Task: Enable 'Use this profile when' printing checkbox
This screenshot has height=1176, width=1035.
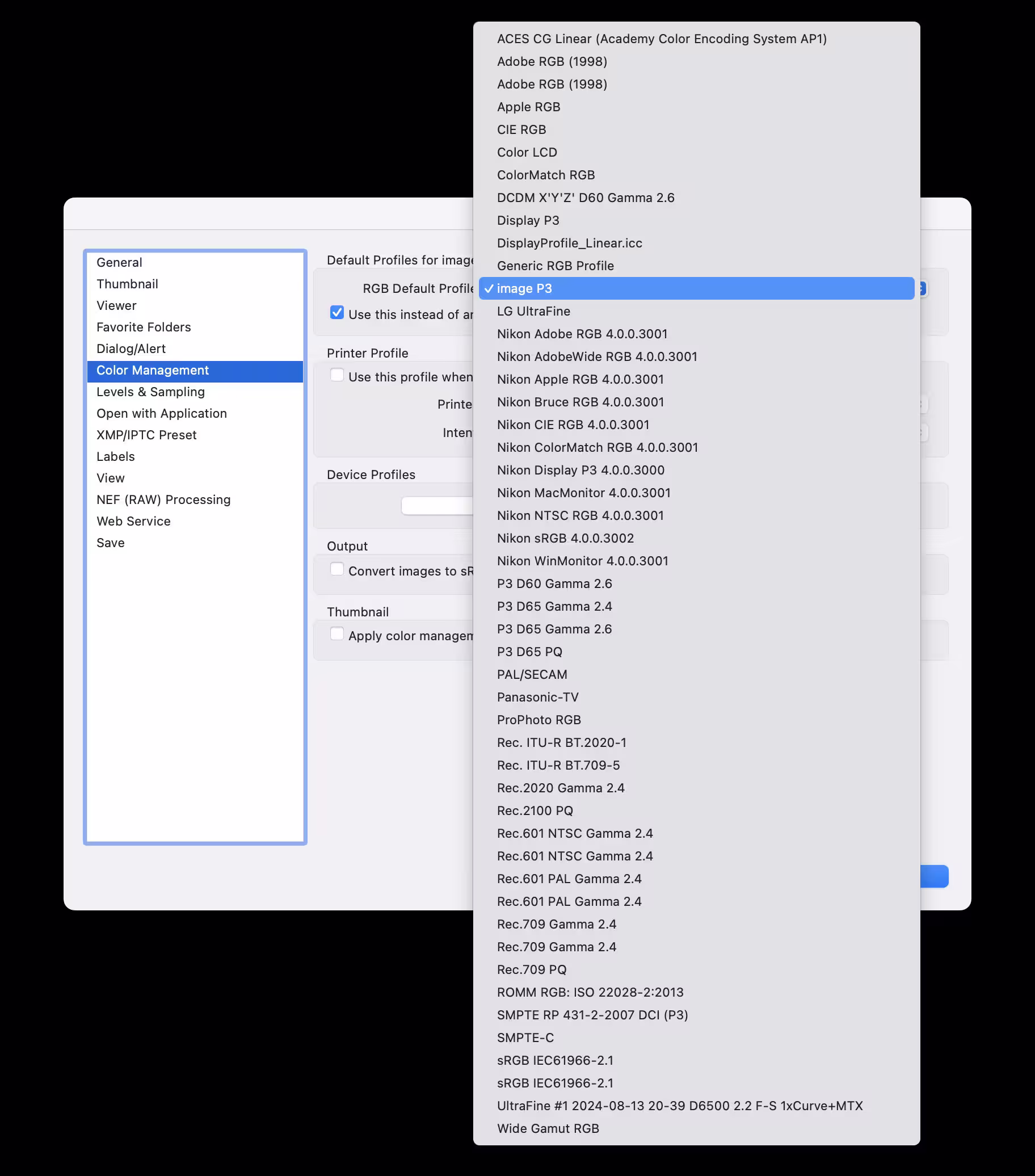Action: coord(336,375)
